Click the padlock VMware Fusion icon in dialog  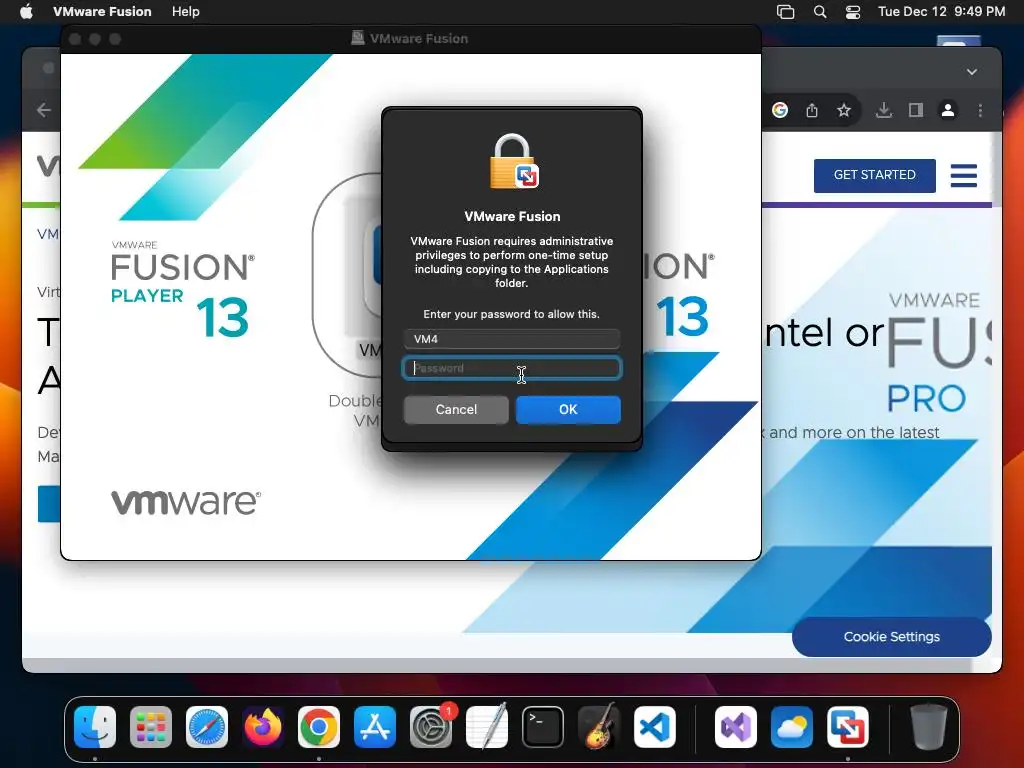coord(513,161)
